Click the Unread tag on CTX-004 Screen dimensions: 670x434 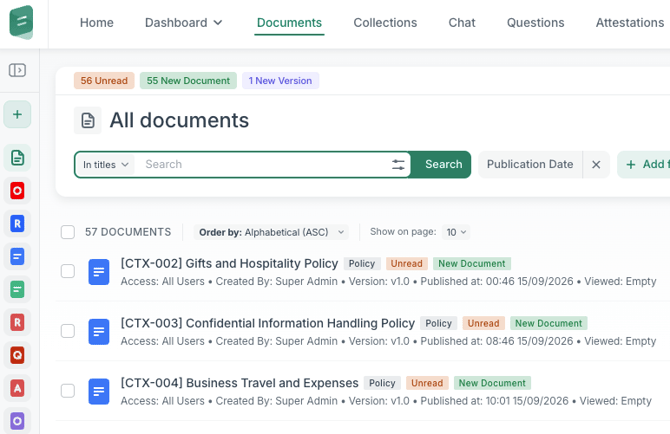pyautogui.click(x=427, y=383)
